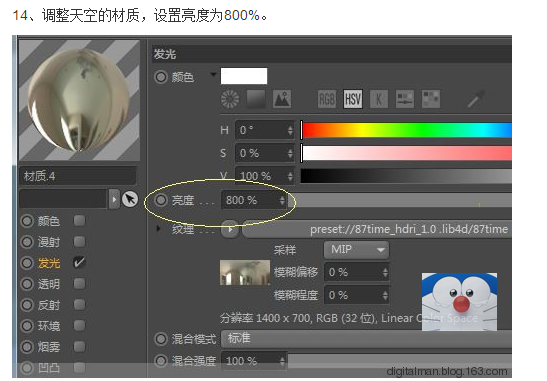Toggle the 混合强度 animation dot

pyautogui.click(x=161, y=361)
